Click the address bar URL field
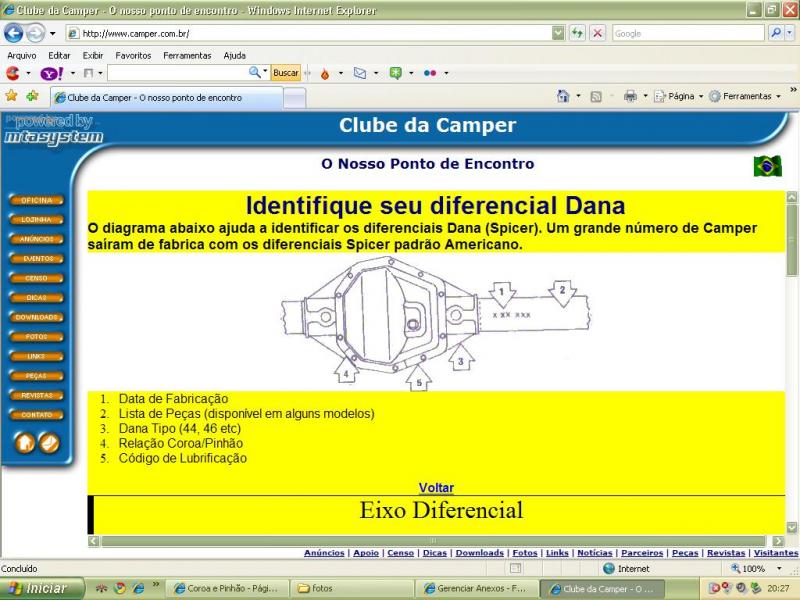800x600 pixels. (x=309, y=34)
